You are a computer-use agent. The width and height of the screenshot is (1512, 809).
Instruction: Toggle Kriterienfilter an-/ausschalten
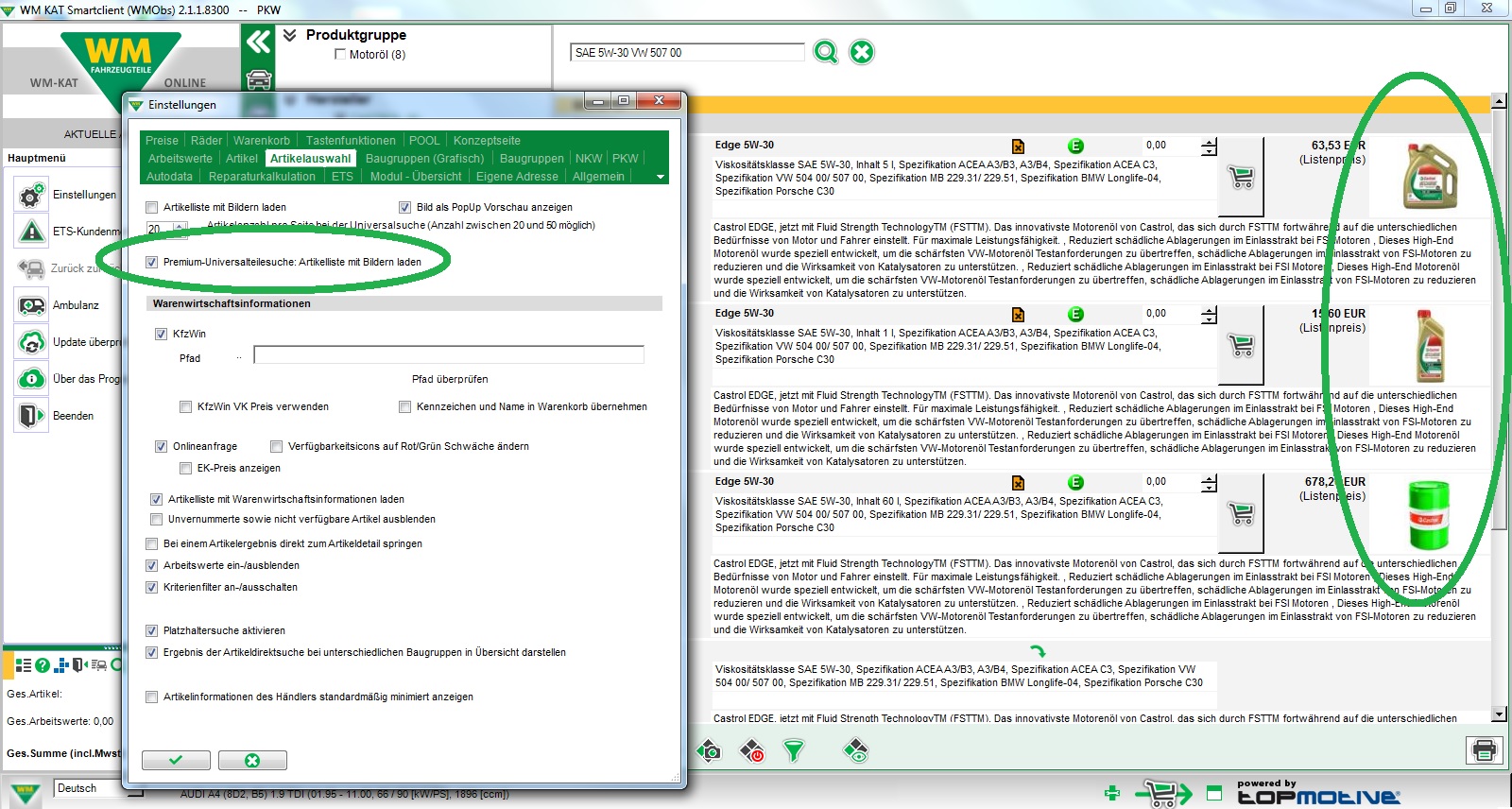point(152,587)
